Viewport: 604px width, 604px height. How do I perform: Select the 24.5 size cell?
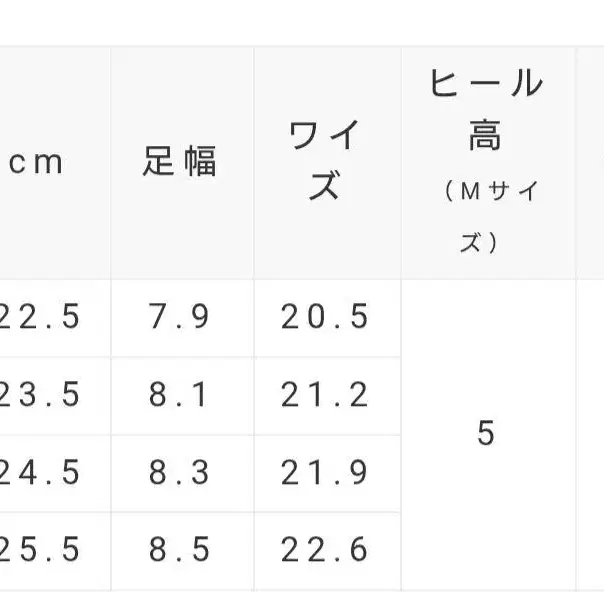point(40,472)
